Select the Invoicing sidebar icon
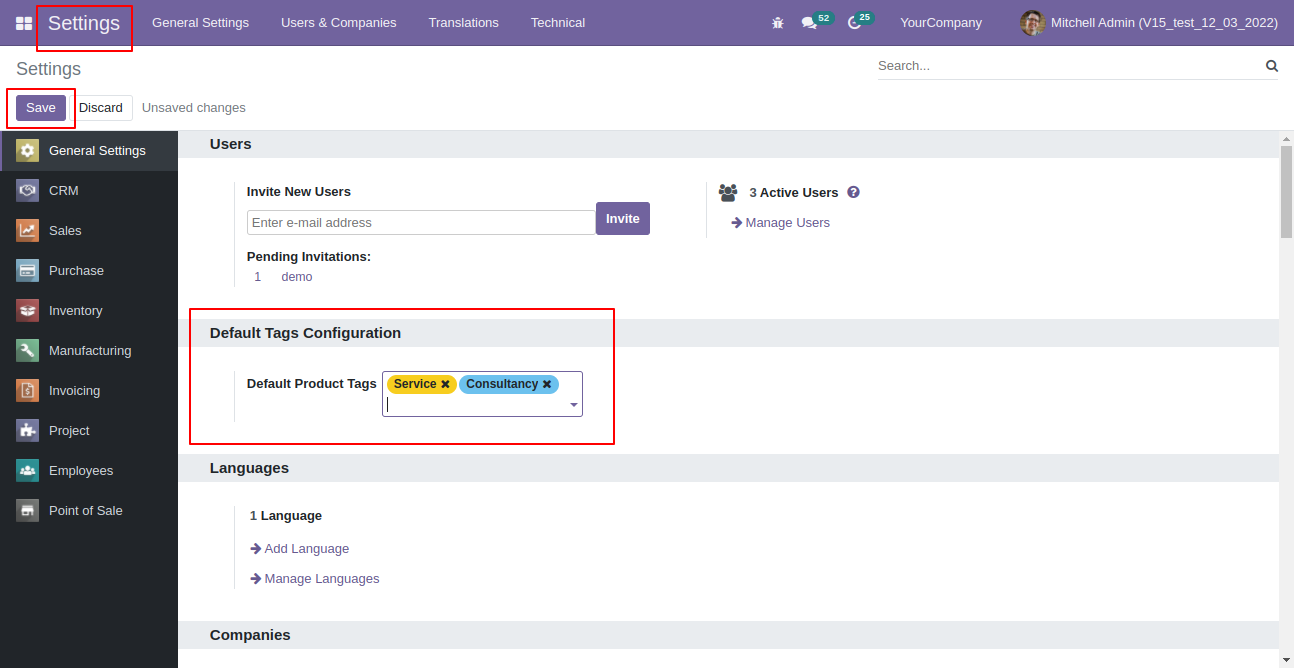Screen dimensions: 1294x668 tap(28, 390)
